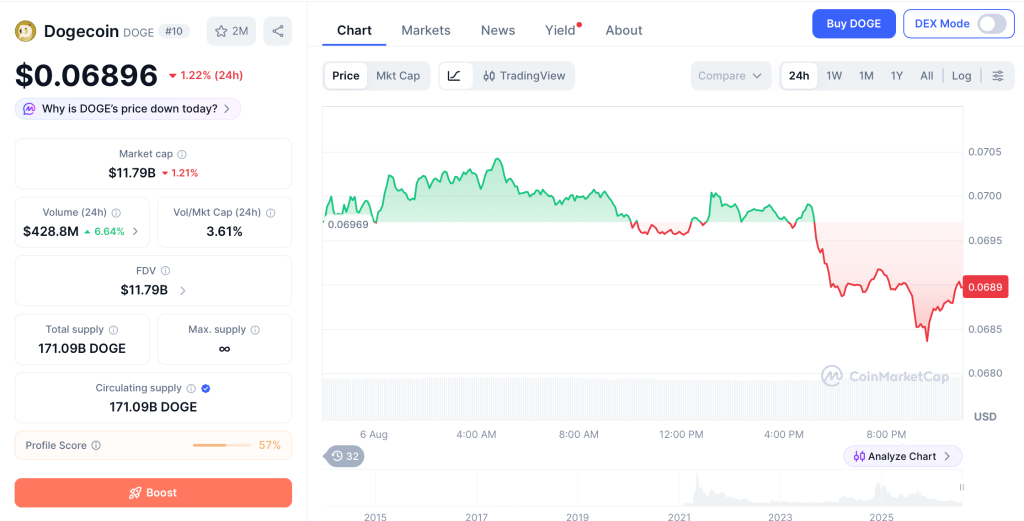
Task: Click the Volume (24h) info icon
Action: (x=116, y=213)
